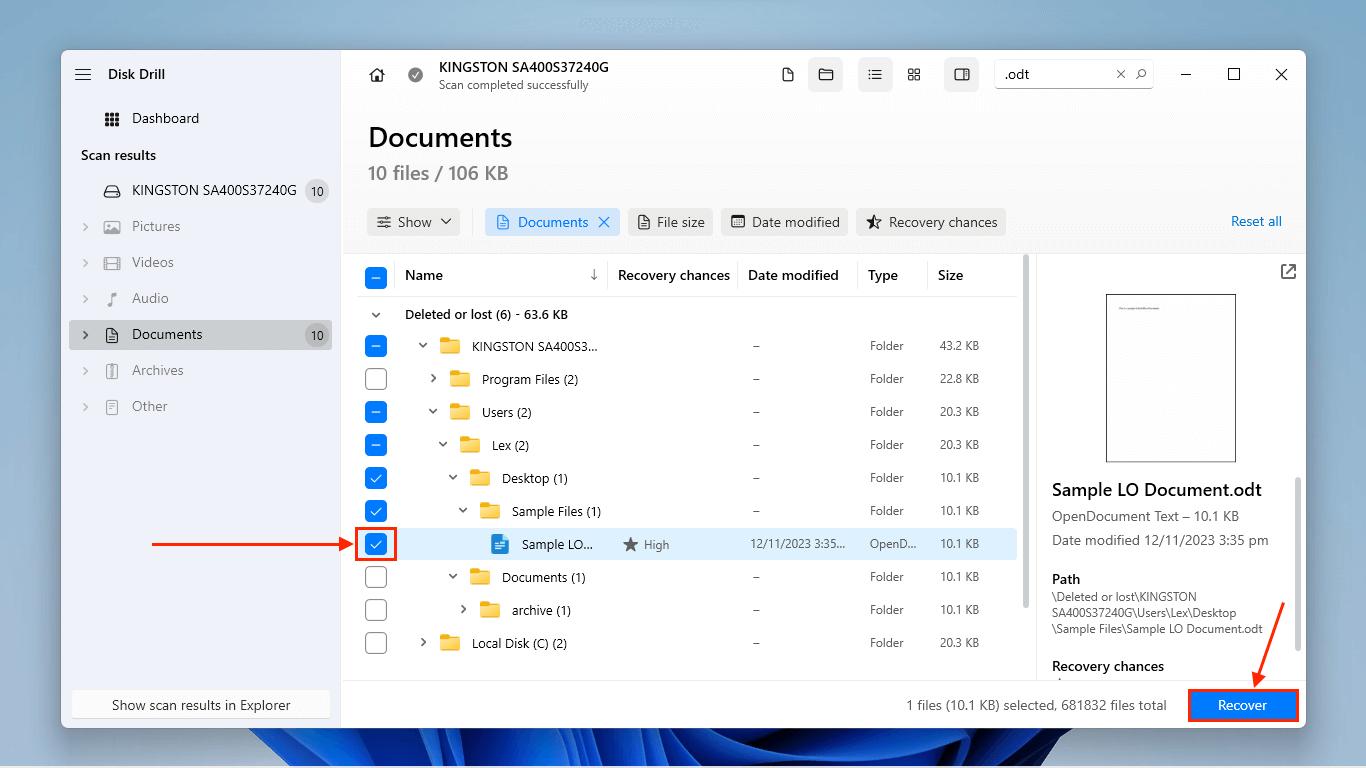Click the document preview thumbnail

pyautogui.click(x=1171, y=378)
